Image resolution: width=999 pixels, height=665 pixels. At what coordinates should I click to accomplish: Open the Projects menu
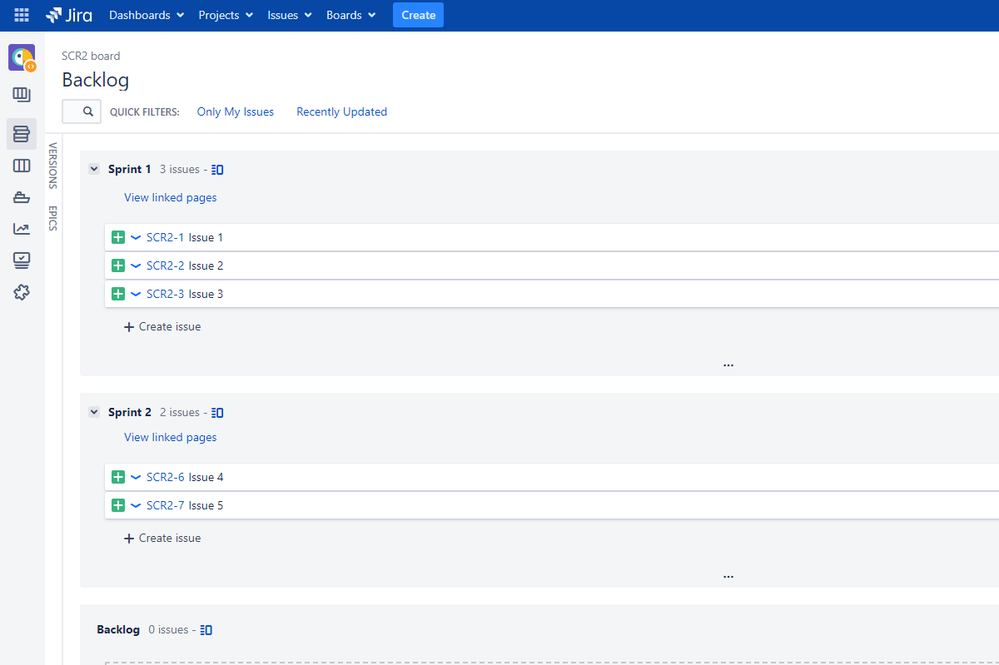point(226,15)
